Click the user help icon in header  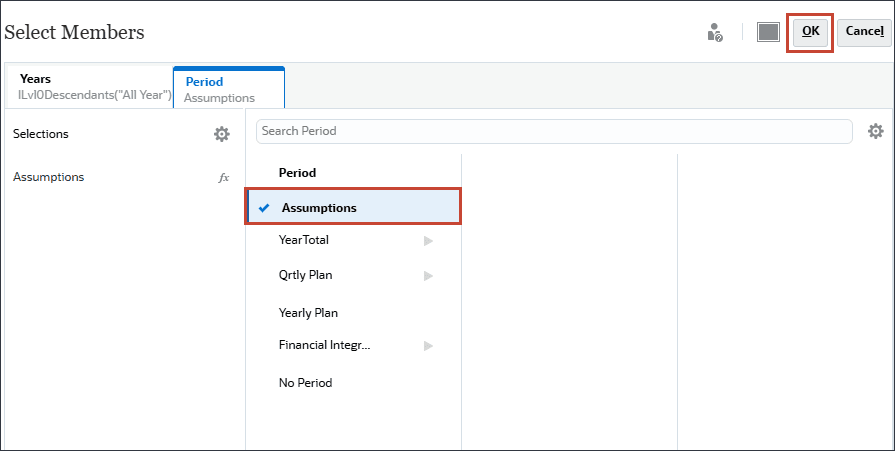tap(714, 32)
